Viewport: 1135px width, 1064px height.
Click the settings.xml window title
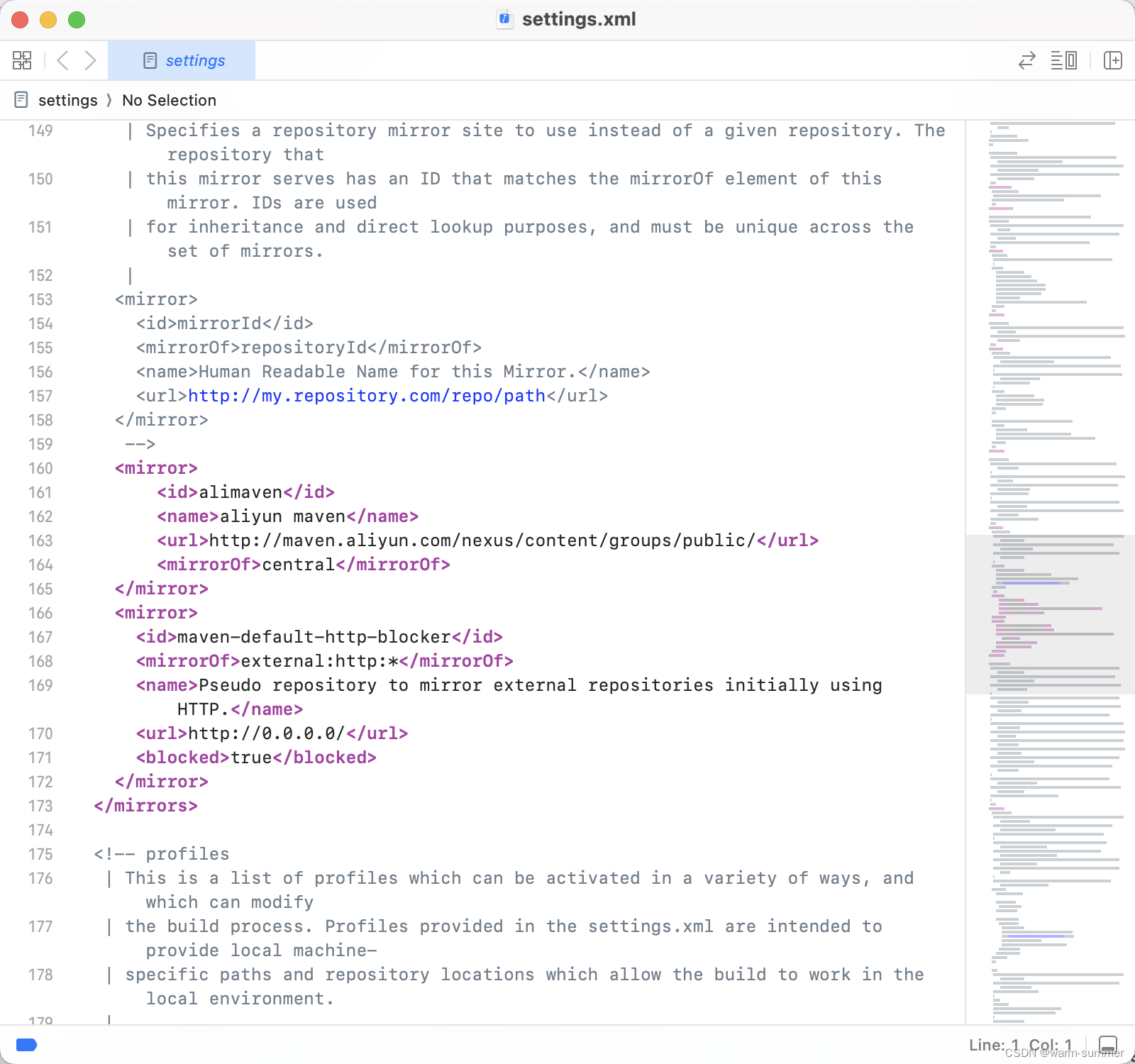579,19
